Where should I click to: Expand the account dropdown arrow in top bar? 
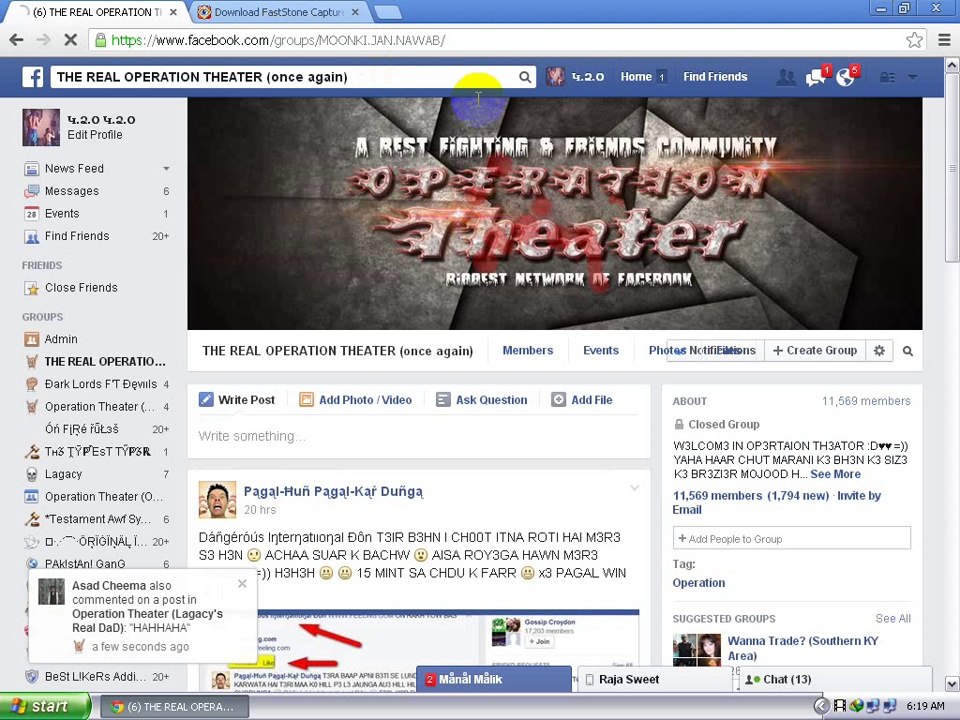point(912,77)
